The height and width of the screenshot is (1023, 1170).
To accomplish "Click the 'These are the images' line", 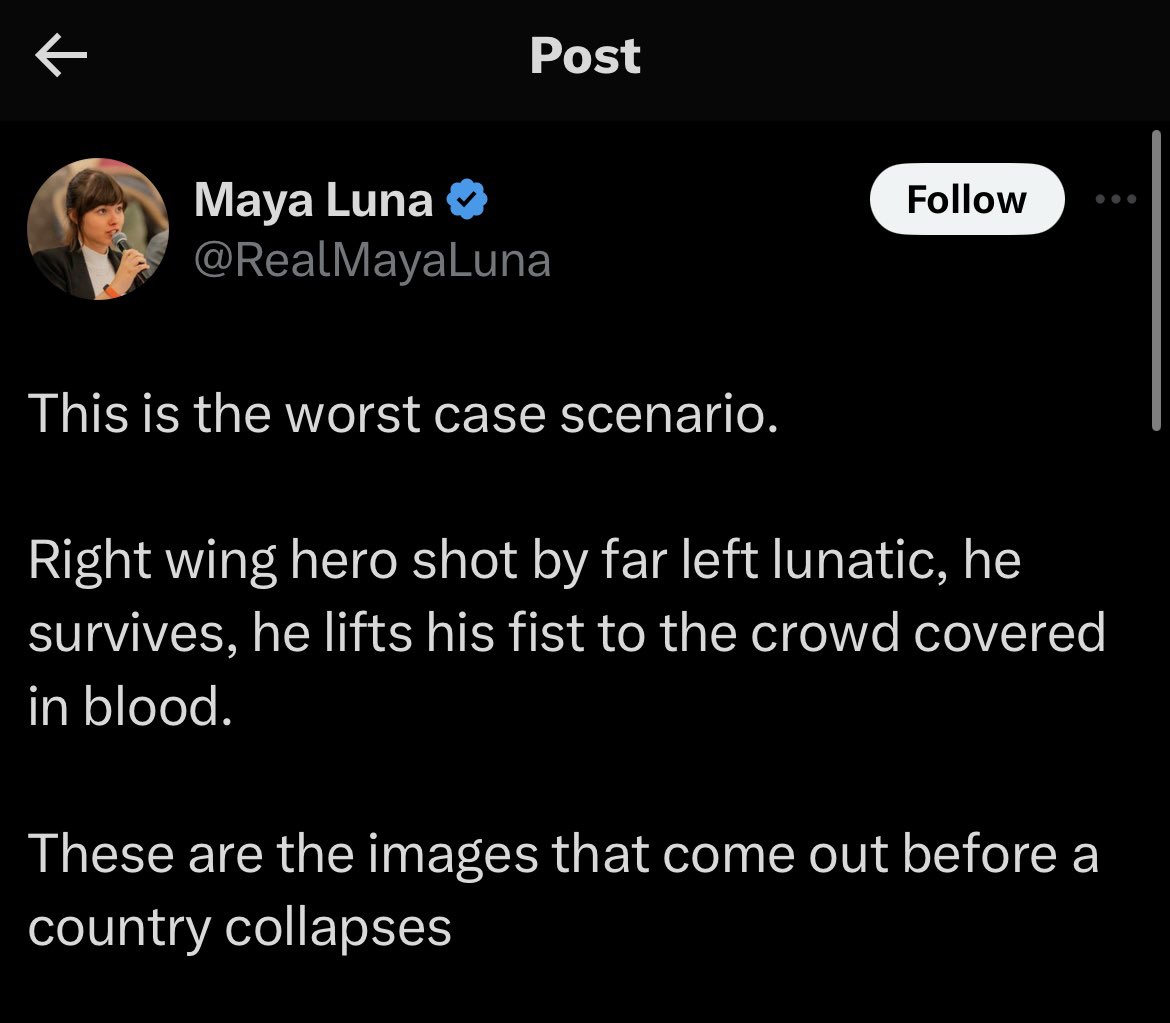I will 563,854.
